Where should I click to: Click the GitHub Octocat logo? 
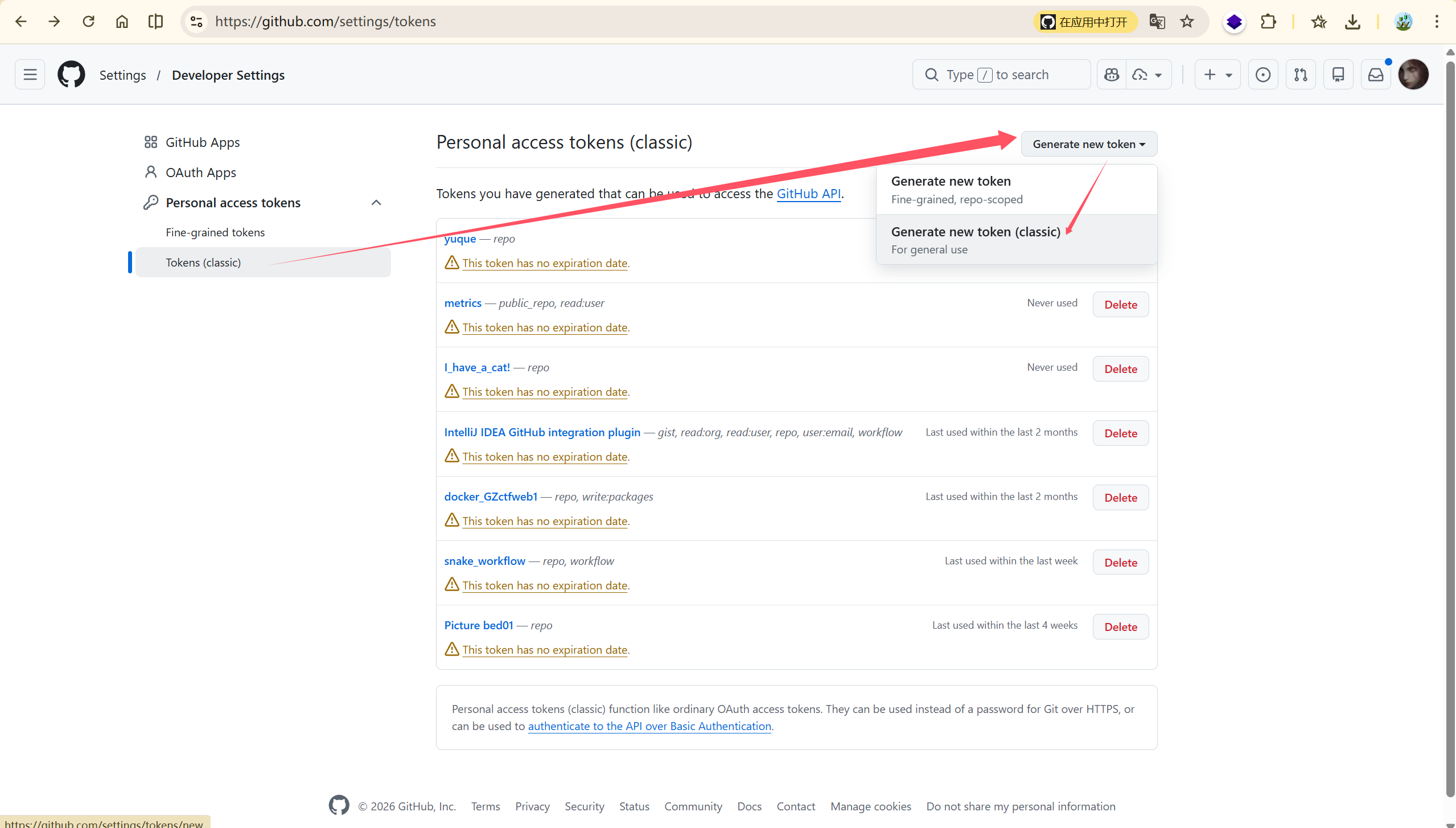71,75
